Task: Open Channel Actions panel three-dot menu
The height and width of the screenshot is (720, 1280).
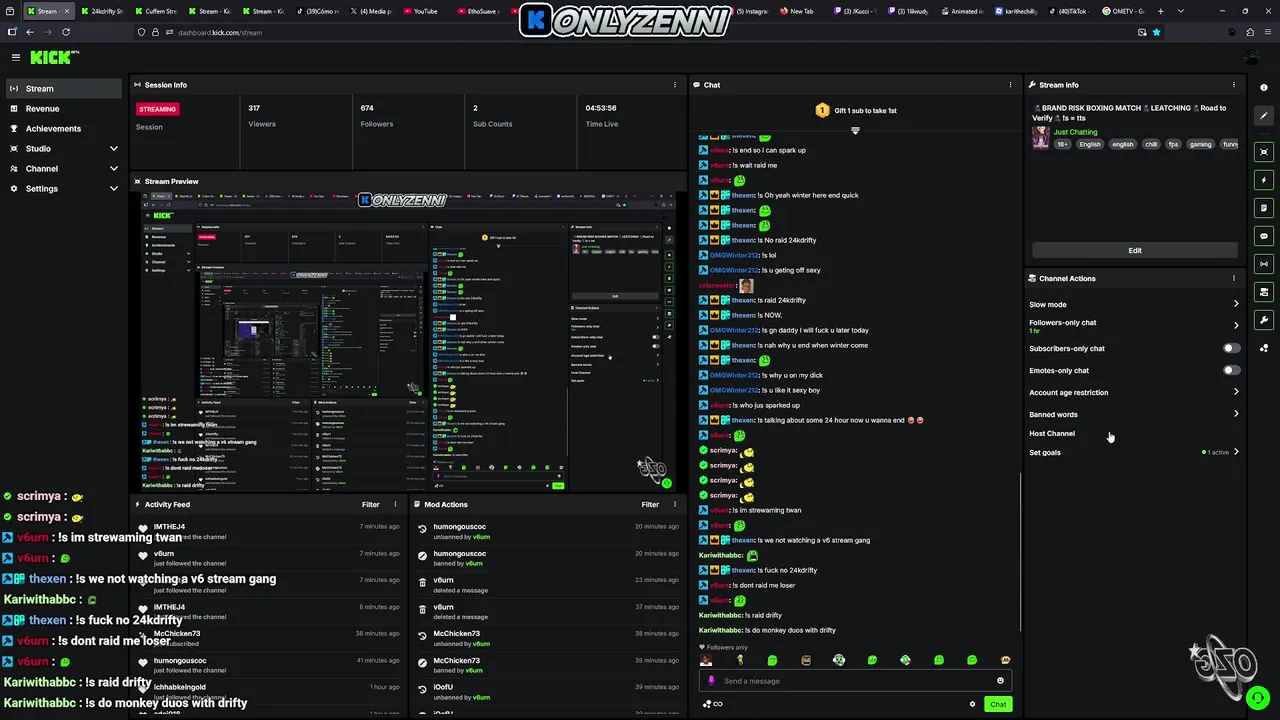Action: pyautogui.click(x=1233, y=278)
